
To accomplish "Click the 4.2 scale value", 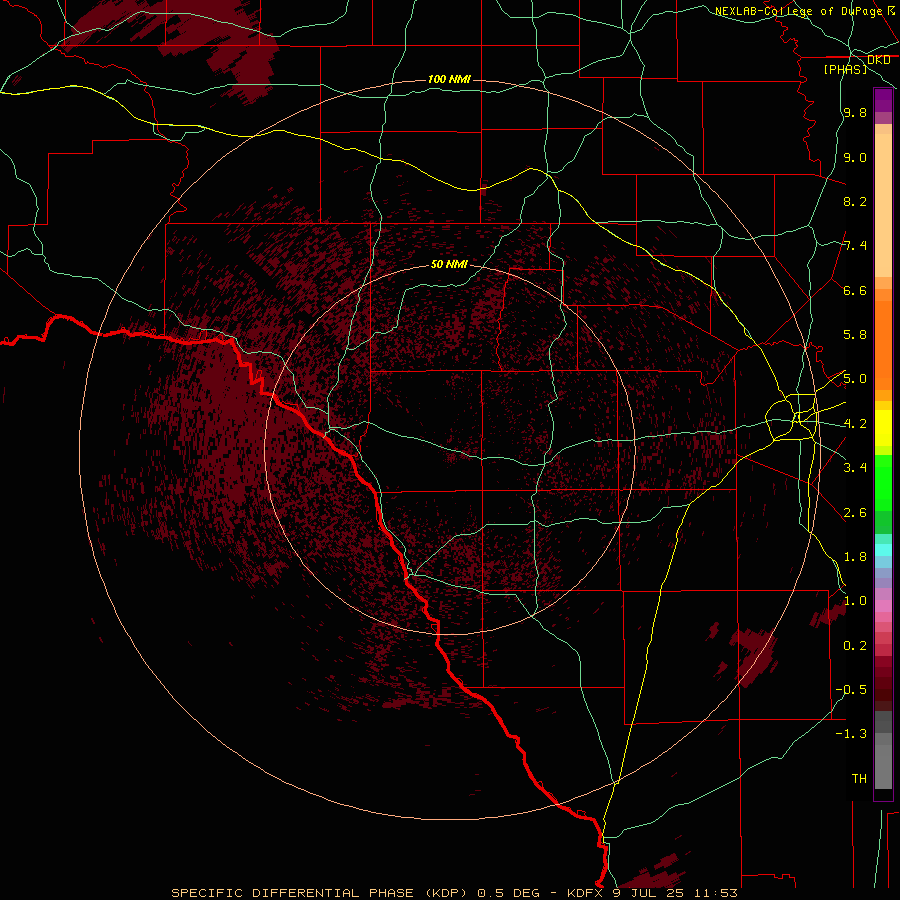I will [x=855, y=424].
